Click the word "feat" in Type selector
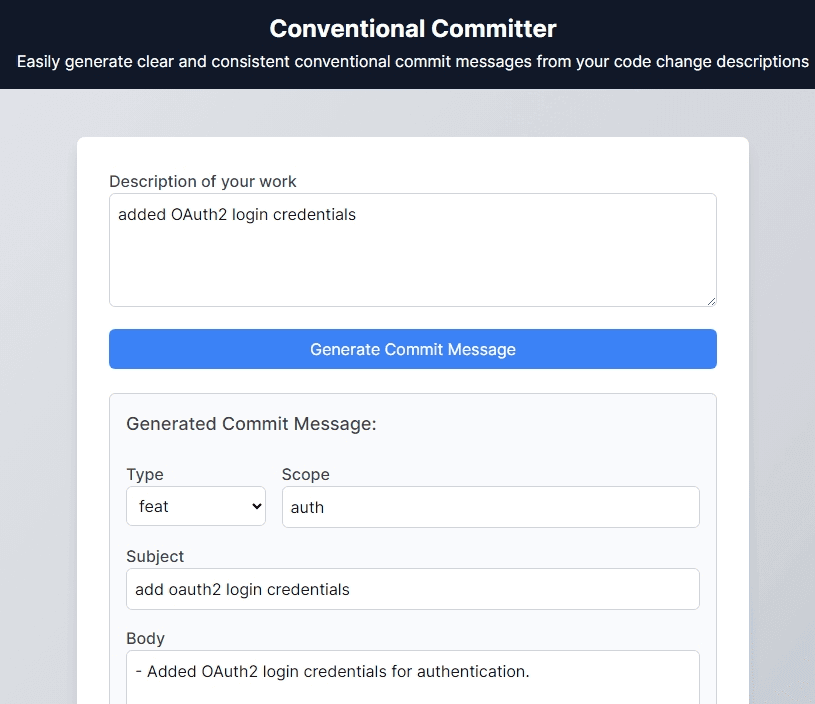 (x=154, y=507)
